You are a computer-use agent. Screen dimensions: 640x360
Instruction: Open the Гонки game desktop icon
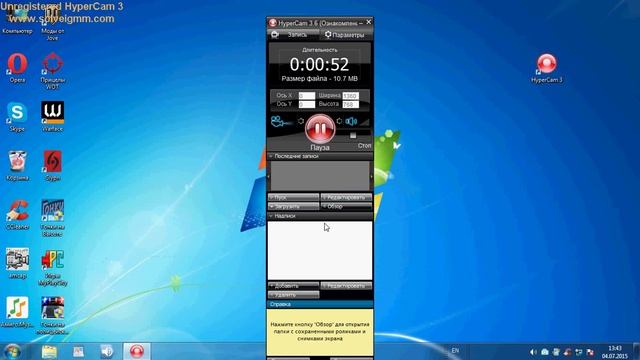[x=53, y=218]
